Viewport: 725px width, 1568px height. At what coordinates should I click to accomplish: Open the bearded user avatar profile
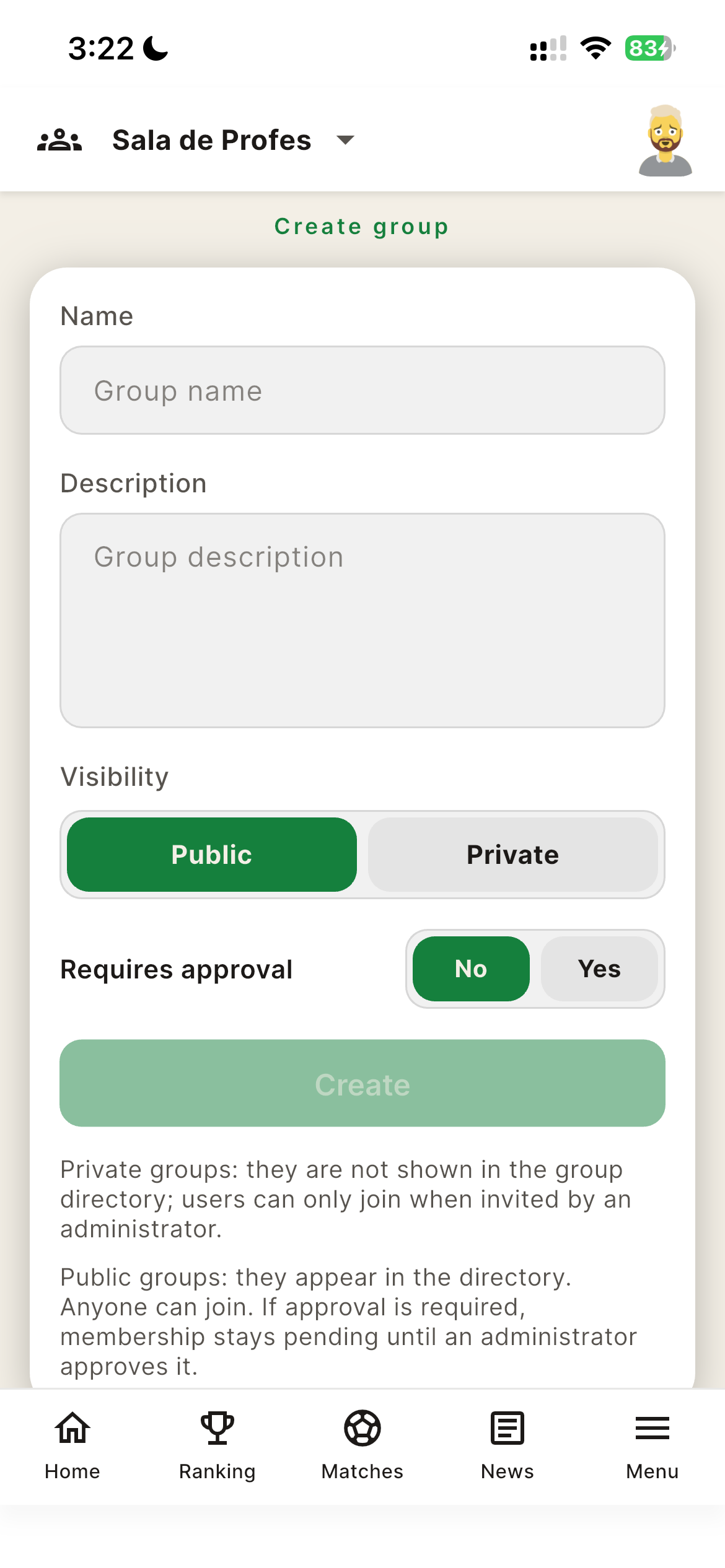tap(665, 141)
